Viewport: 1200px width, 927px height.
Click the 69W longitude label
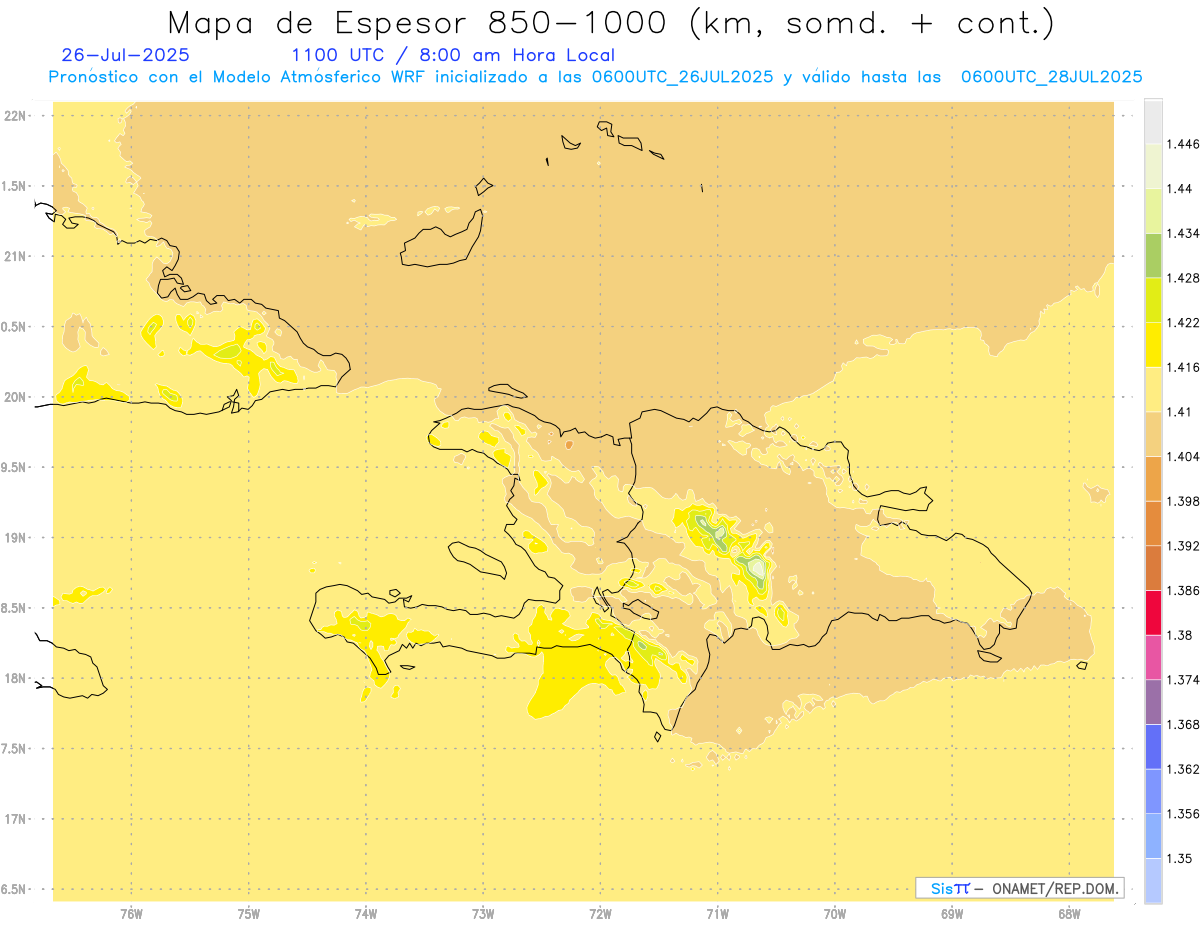(952, 914)
